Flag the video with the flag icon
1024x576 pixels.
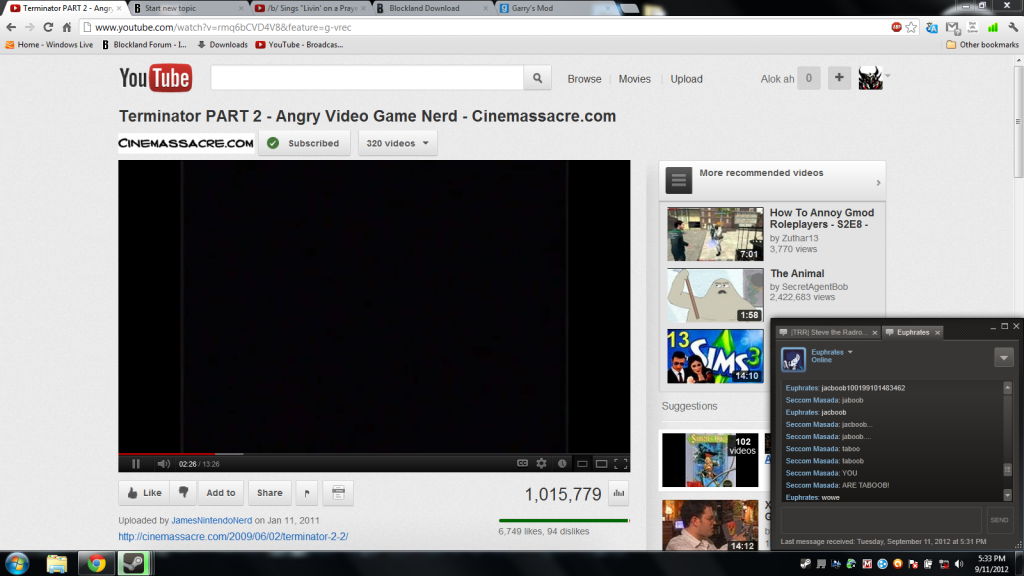(x=307, y=492)
